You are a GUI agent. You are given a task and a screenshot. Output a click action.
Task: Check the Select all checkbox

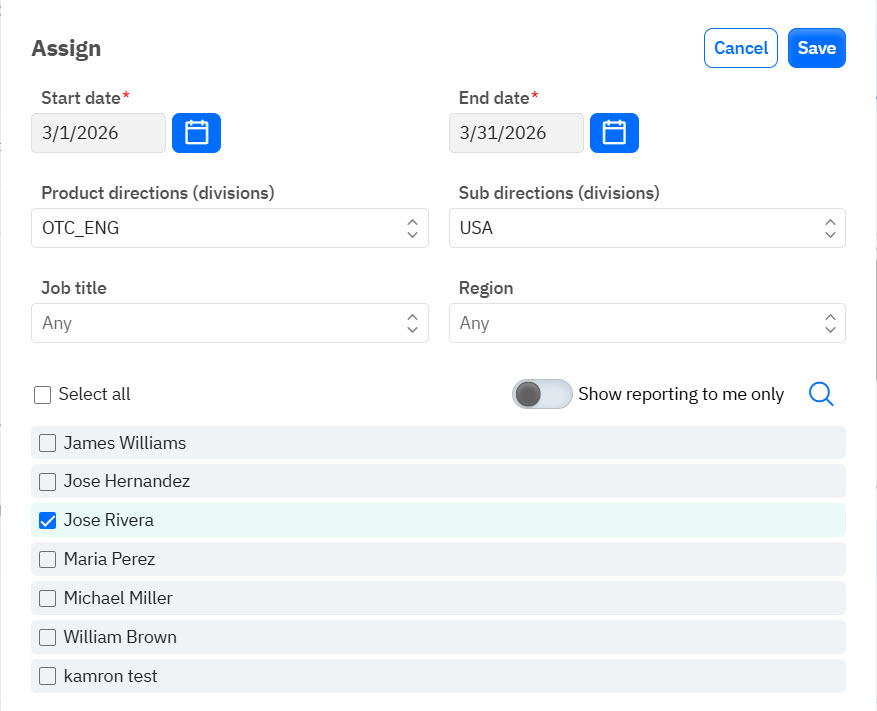pyautogui.click(x=42, y=394)
